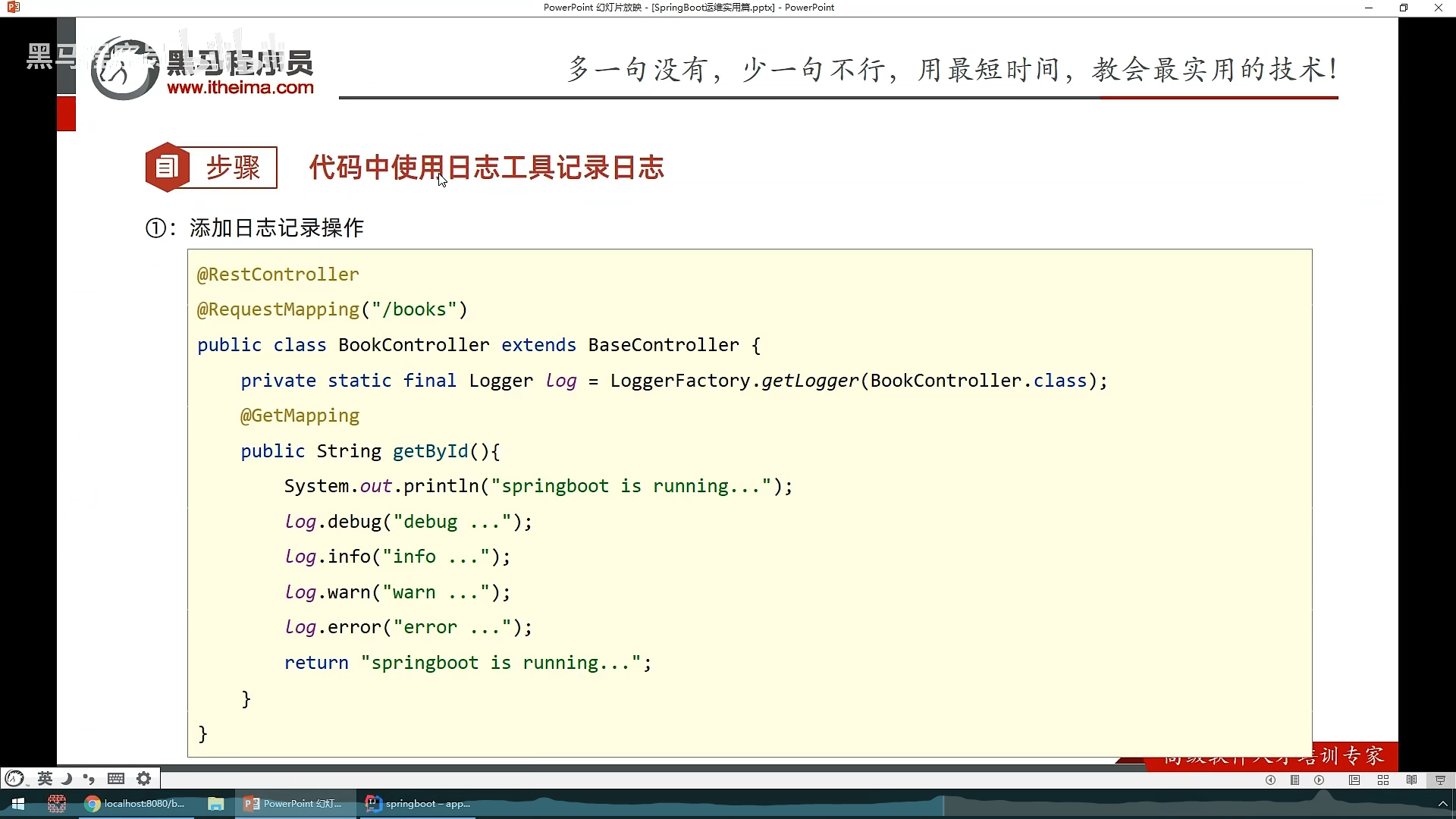Open the Windows Start menu

coord(18,804)
